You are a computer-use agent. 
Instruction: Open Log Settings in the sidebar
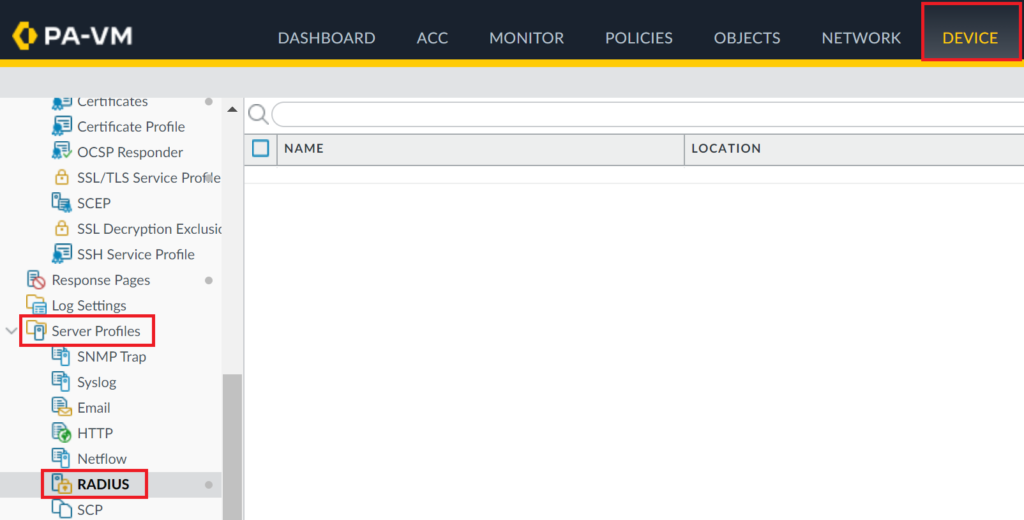(x=89, y=305)
